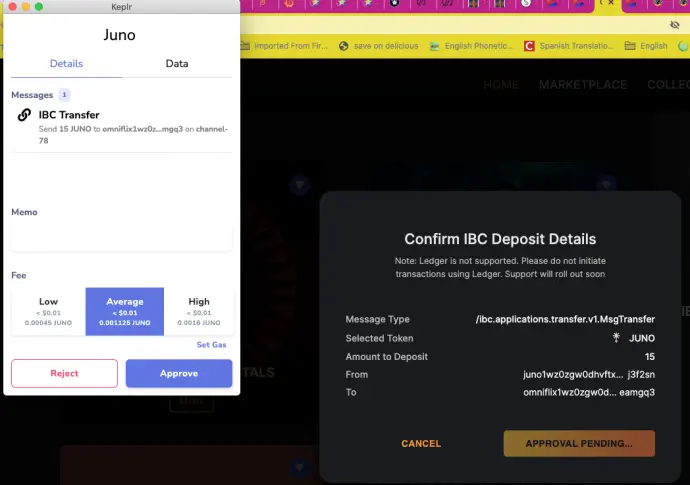The width and height of the screenshot is (690, 485).
Task: Approve the Keplr transaction
Action: click(179, 373)
